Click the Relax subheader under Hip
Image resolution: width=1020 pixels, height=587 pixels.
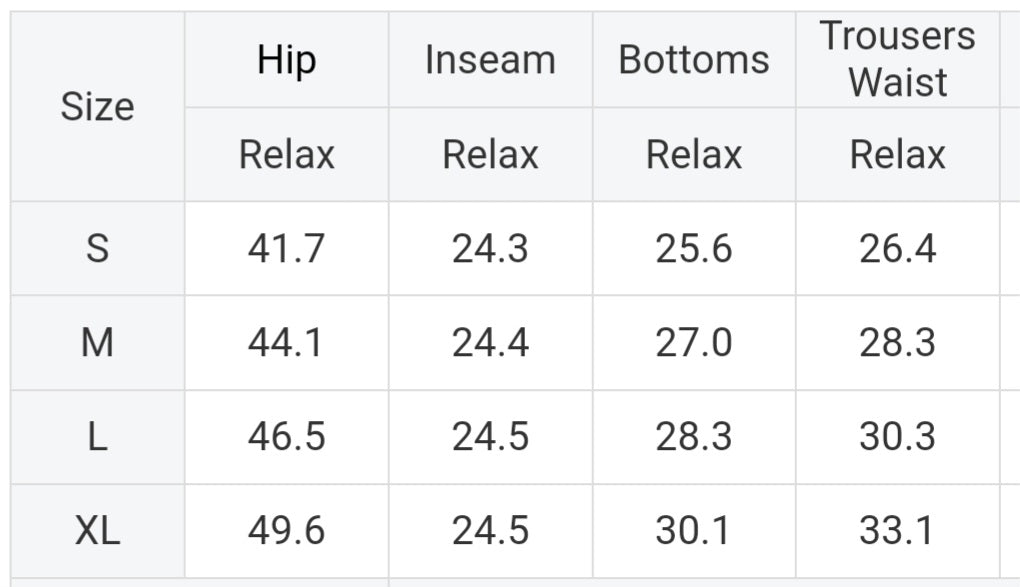286,154
